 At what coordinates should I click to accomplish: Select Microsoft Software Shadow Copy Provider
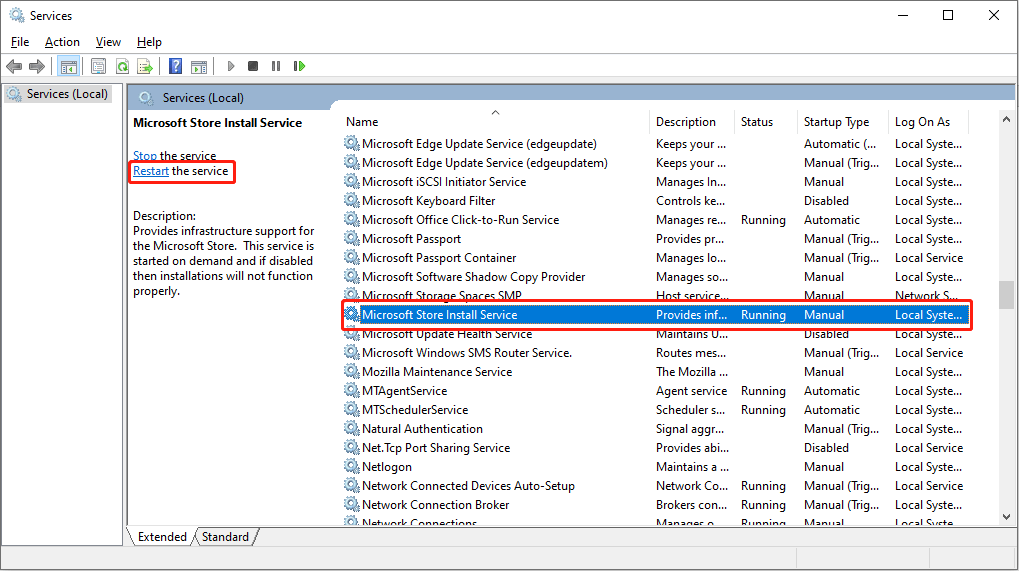tap(656, 277)
